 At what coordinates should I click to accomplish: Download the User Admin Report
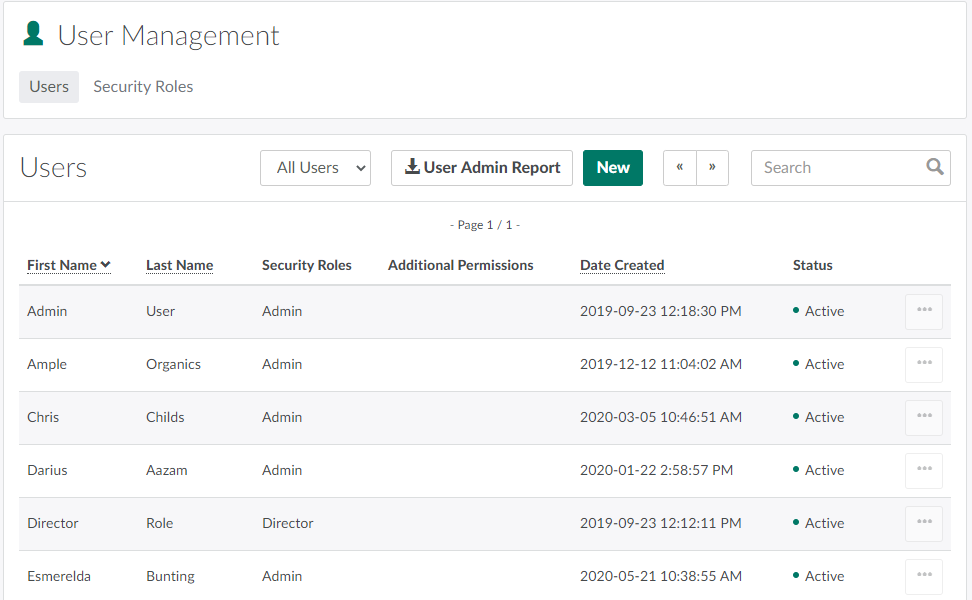(481, 168)
